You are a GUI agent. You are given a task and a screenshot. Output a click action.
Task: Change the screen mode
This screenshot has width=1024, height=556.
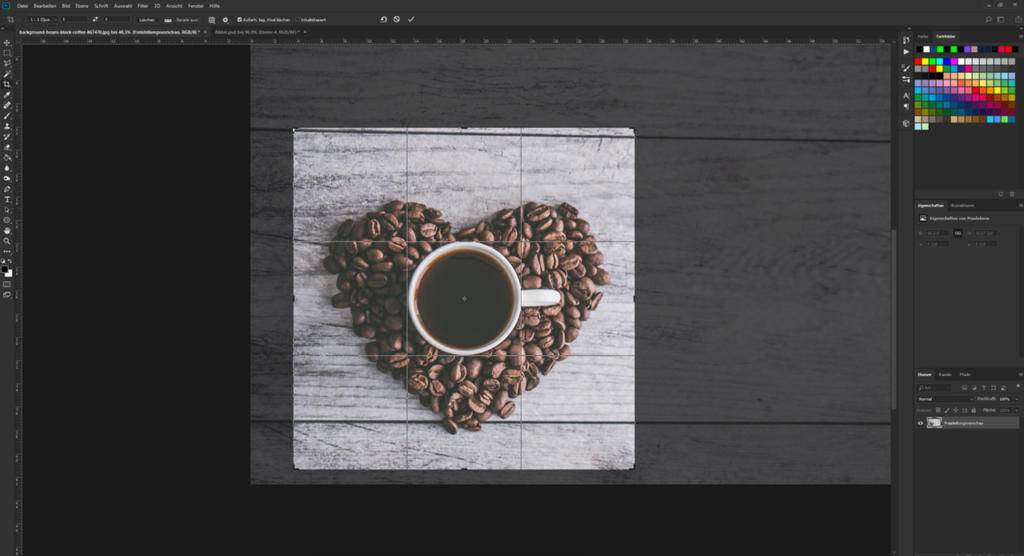(x=7, y=295)
